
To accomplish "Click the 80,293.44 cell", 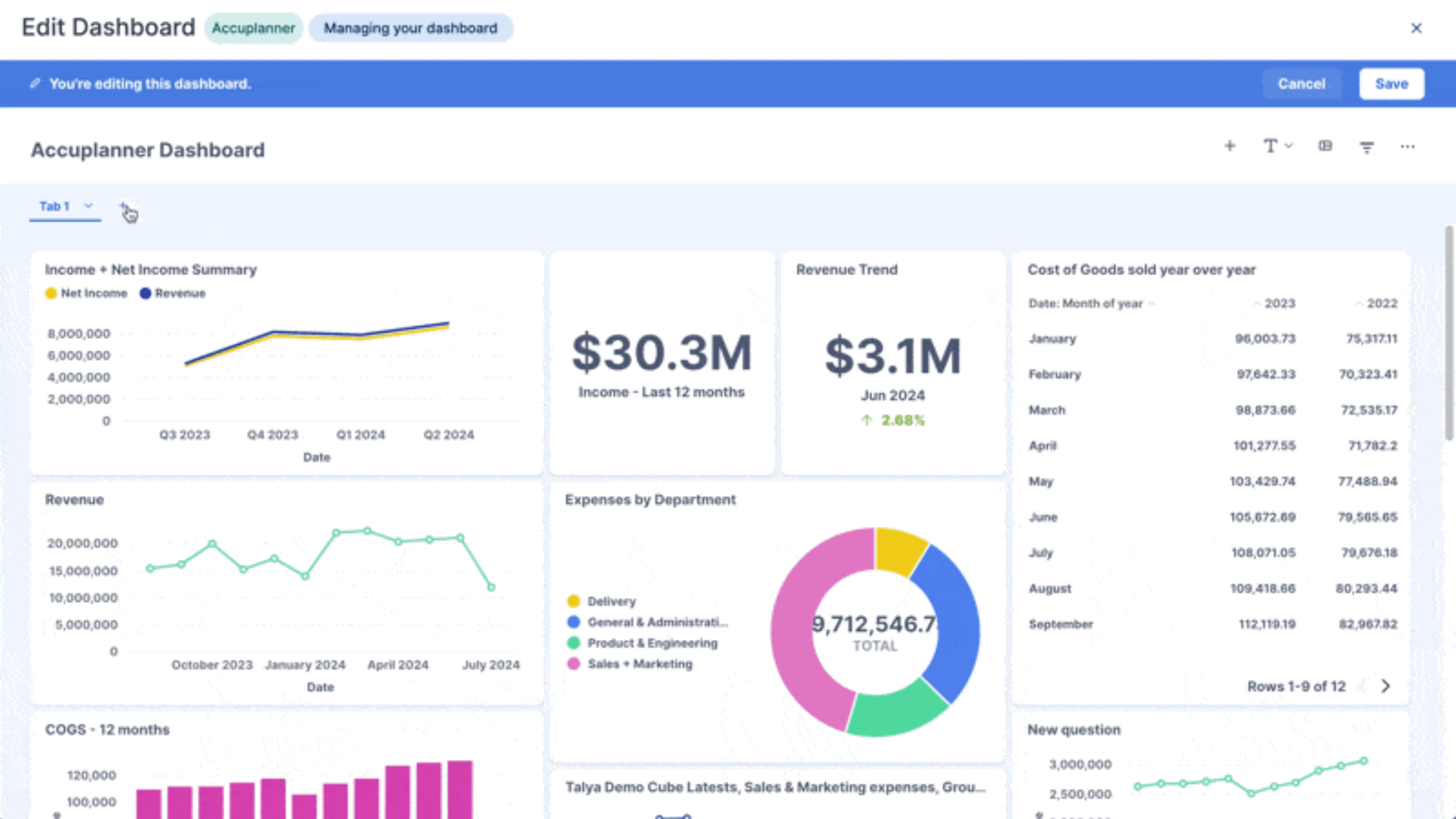I will coord(1366,588).
